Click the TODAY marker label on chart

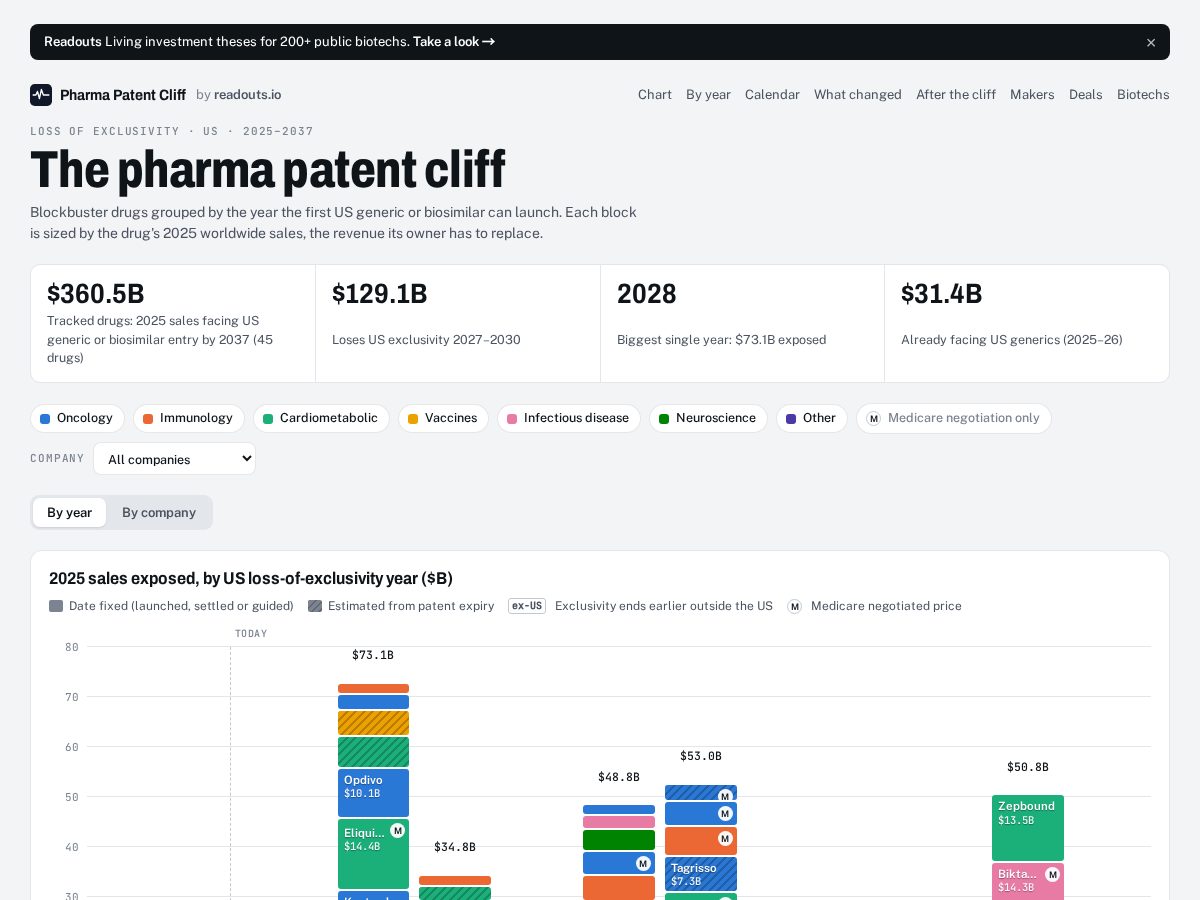[x=251, y=634]
